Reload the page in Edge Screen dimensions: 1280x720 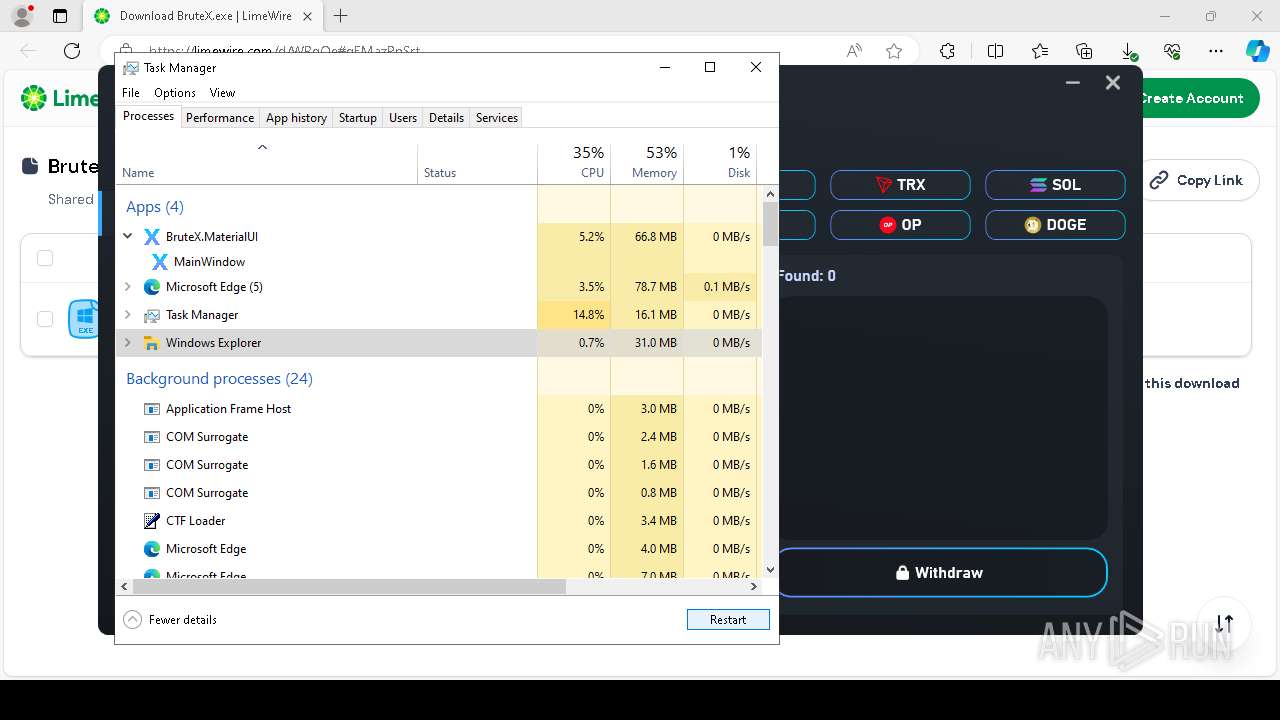click(x=72, y=51)
